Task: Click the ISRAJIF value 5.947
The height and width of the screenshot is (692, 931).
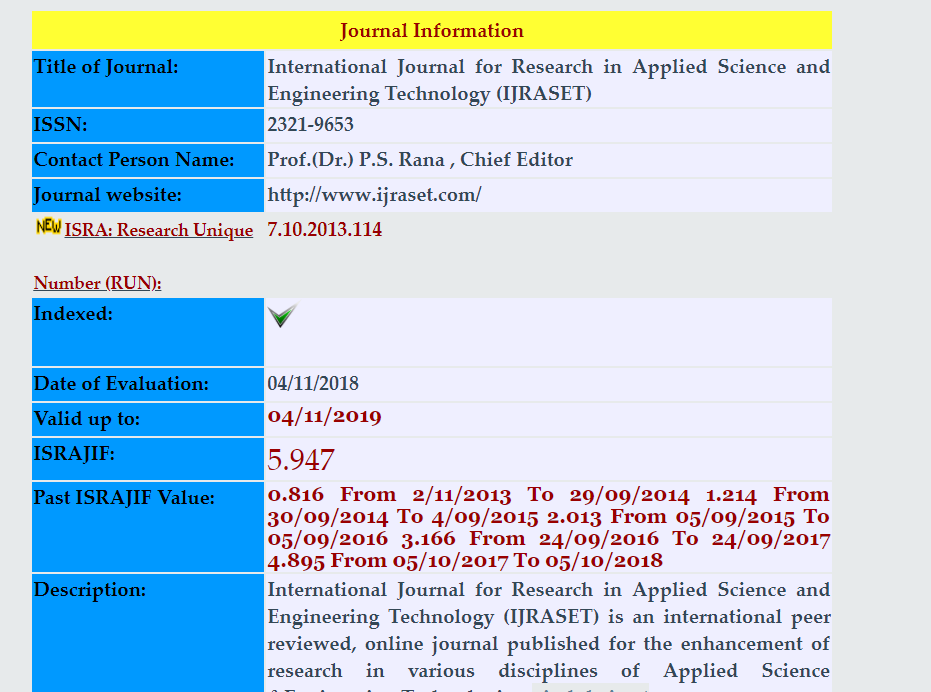Action: click(300, 460)
